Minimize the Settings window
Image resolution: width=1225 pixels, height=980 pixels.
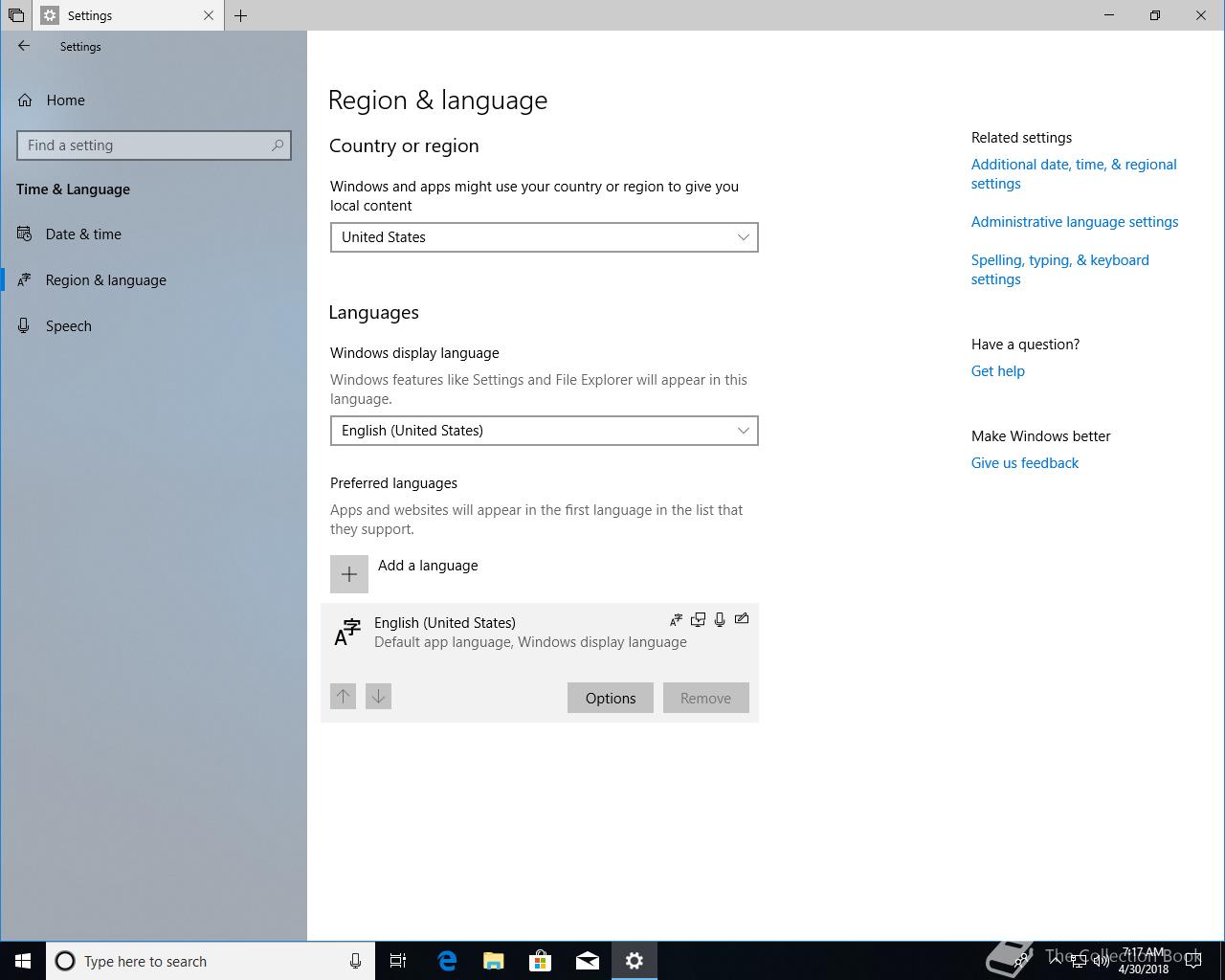[x=1109, y=15]
